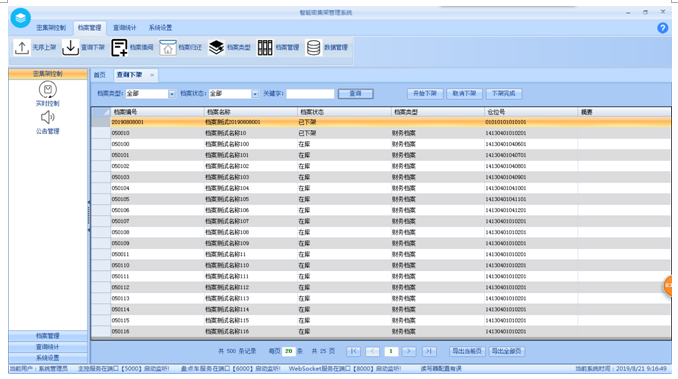Switch to the 首页 document tab

100,75
